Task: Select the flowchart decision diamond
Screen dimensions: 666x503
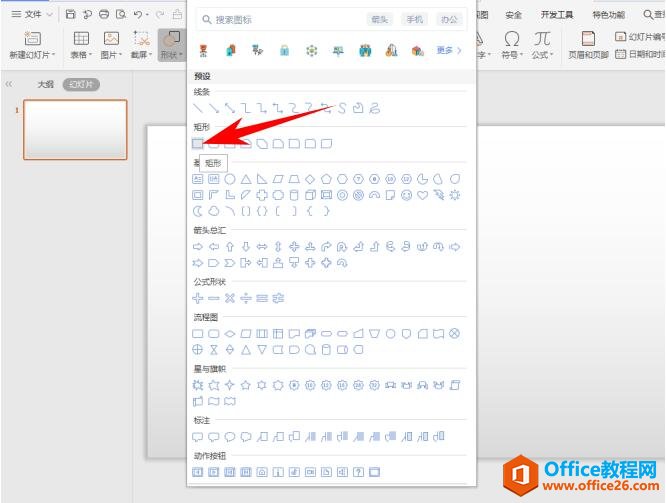Action: (x=230, y=333)
